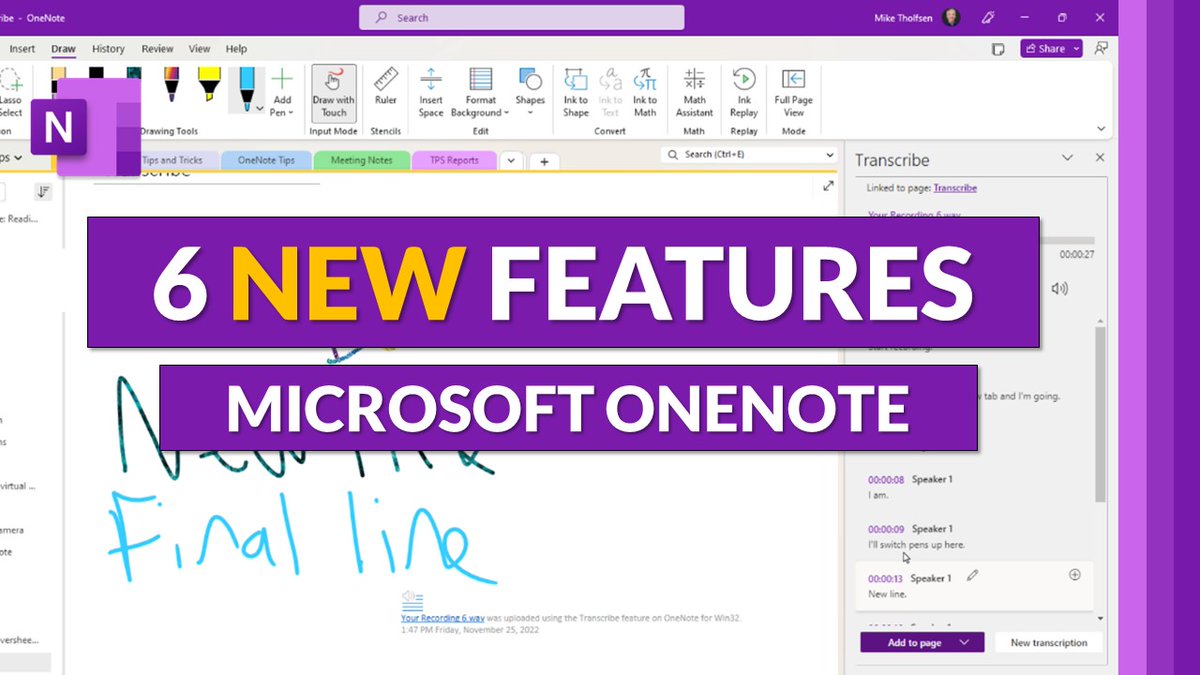The image size is (1200, 675).
Task: Select the galaxy-pattern teal pen
Action: coord(134,72)
